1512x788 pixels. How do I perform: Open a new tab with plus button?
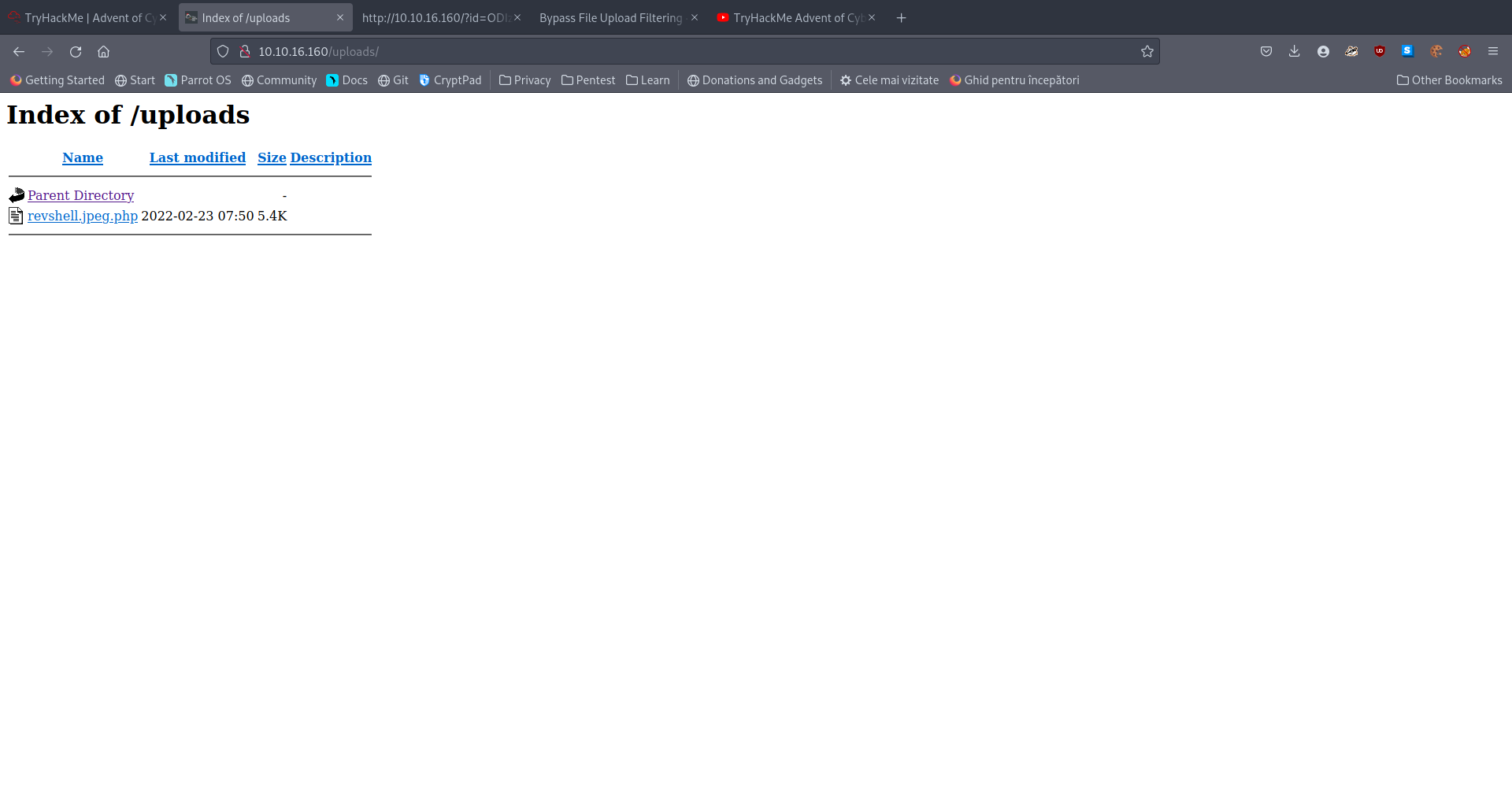[x=901, y=18]
